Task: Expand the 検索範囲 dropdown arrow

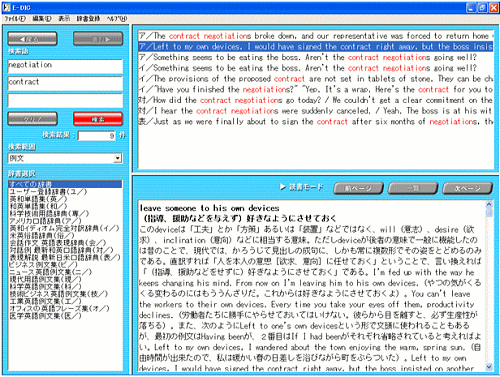Action: [117, 158]
